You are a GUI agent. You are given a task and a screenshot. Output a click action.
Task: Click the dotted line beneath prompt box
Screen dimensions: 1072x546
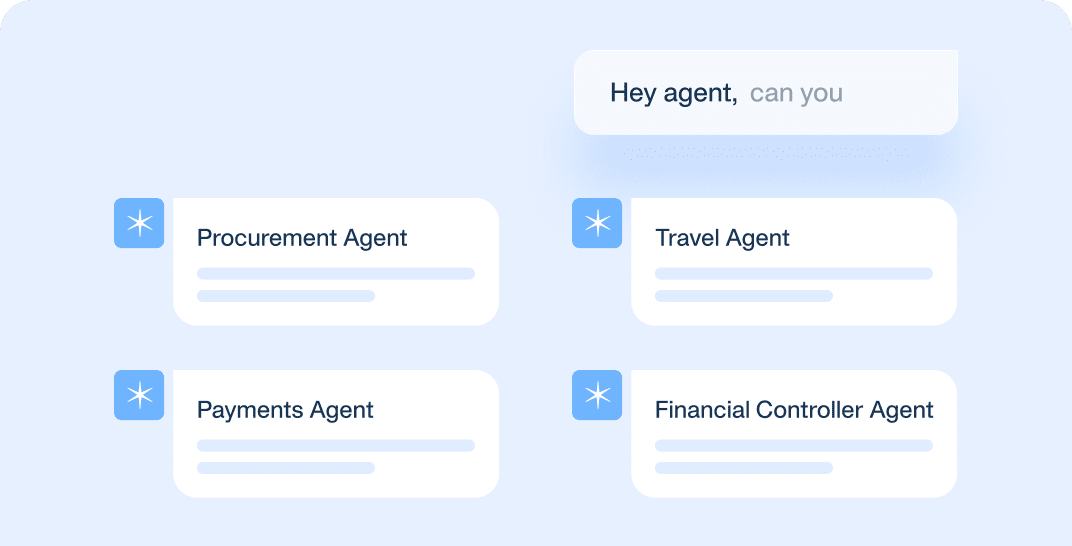tap(766, 153)
